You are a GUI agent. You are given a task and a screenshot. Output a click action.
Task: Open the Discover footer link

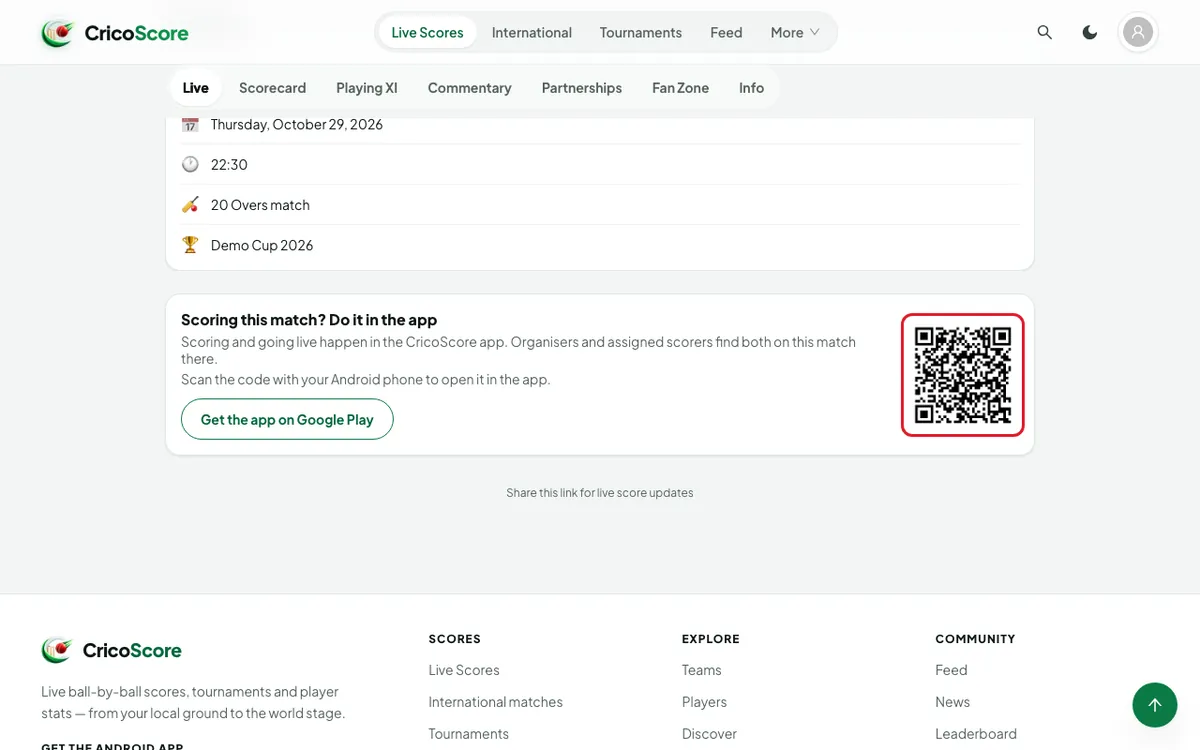[709, 734]
